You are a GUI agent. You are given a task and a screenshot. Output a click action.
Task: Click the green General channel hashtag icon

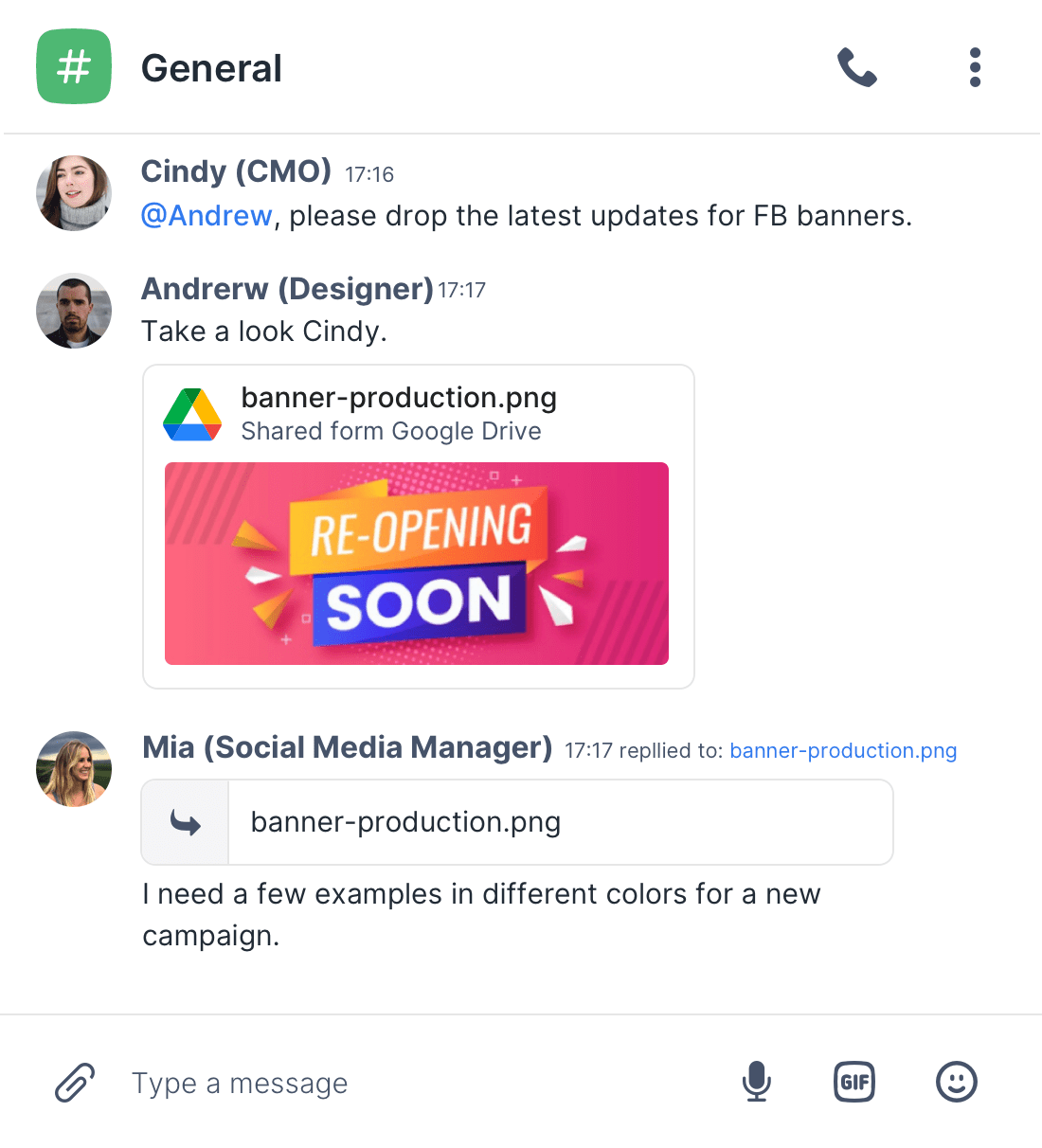point(74,66)
